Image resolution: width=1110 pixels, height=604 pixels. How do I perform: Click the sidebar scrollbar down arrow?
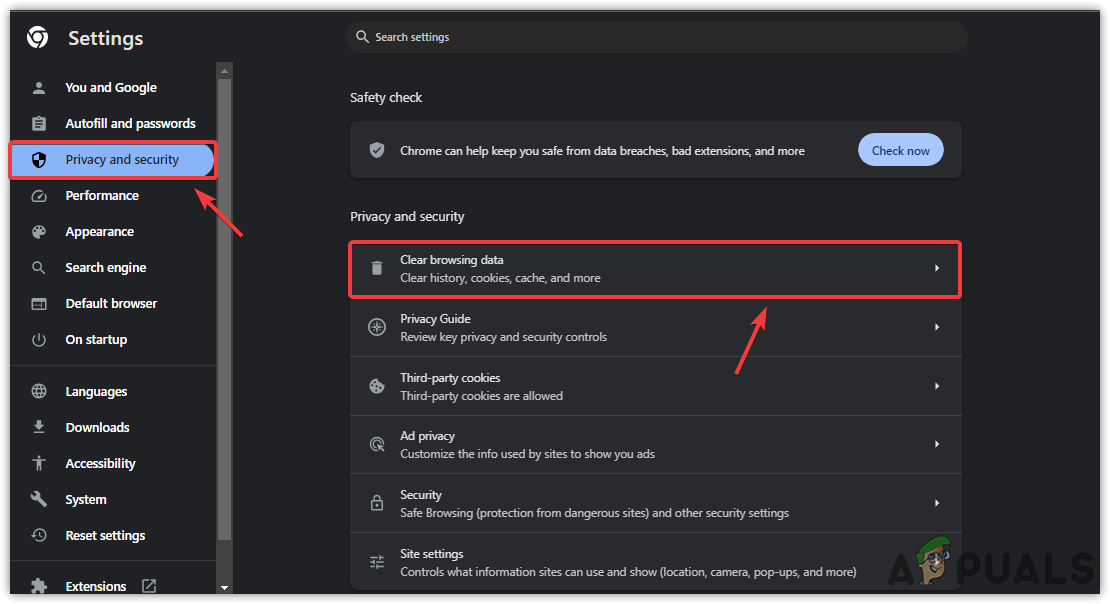224,588
